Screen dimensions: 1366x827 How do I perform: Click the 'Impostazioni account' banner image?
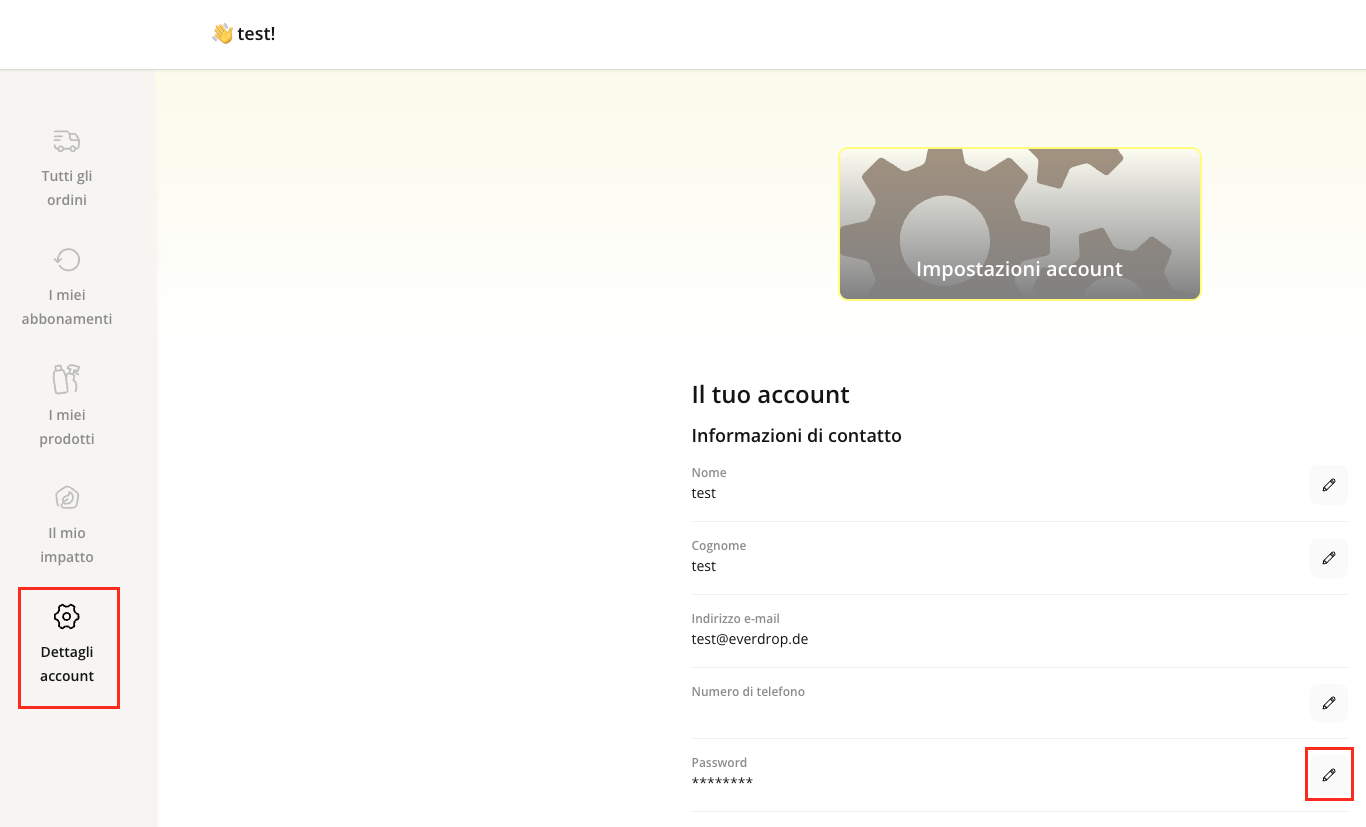1019,224
